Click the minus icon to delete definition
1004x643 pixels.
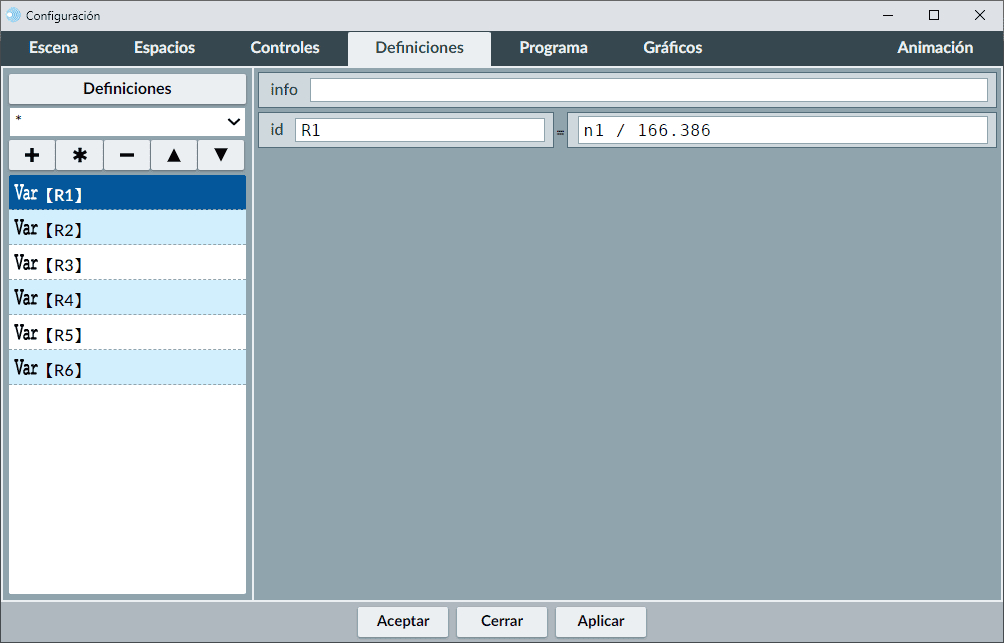[127, 155]
